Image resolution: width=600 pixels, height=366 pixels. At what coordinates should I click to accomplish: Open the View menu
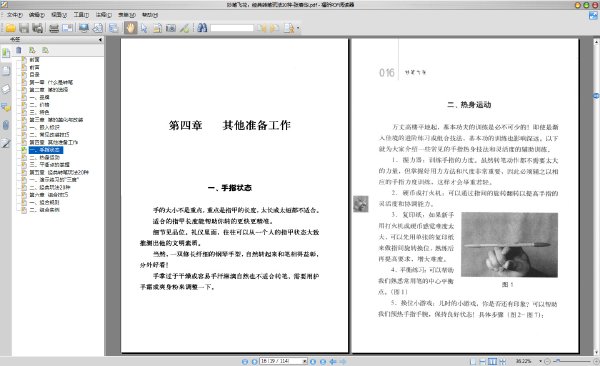point(59,15)
